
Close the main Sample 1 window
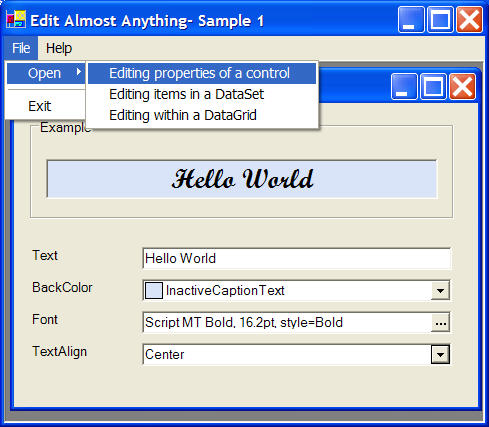pyautogui.click(x=469, y=19)
